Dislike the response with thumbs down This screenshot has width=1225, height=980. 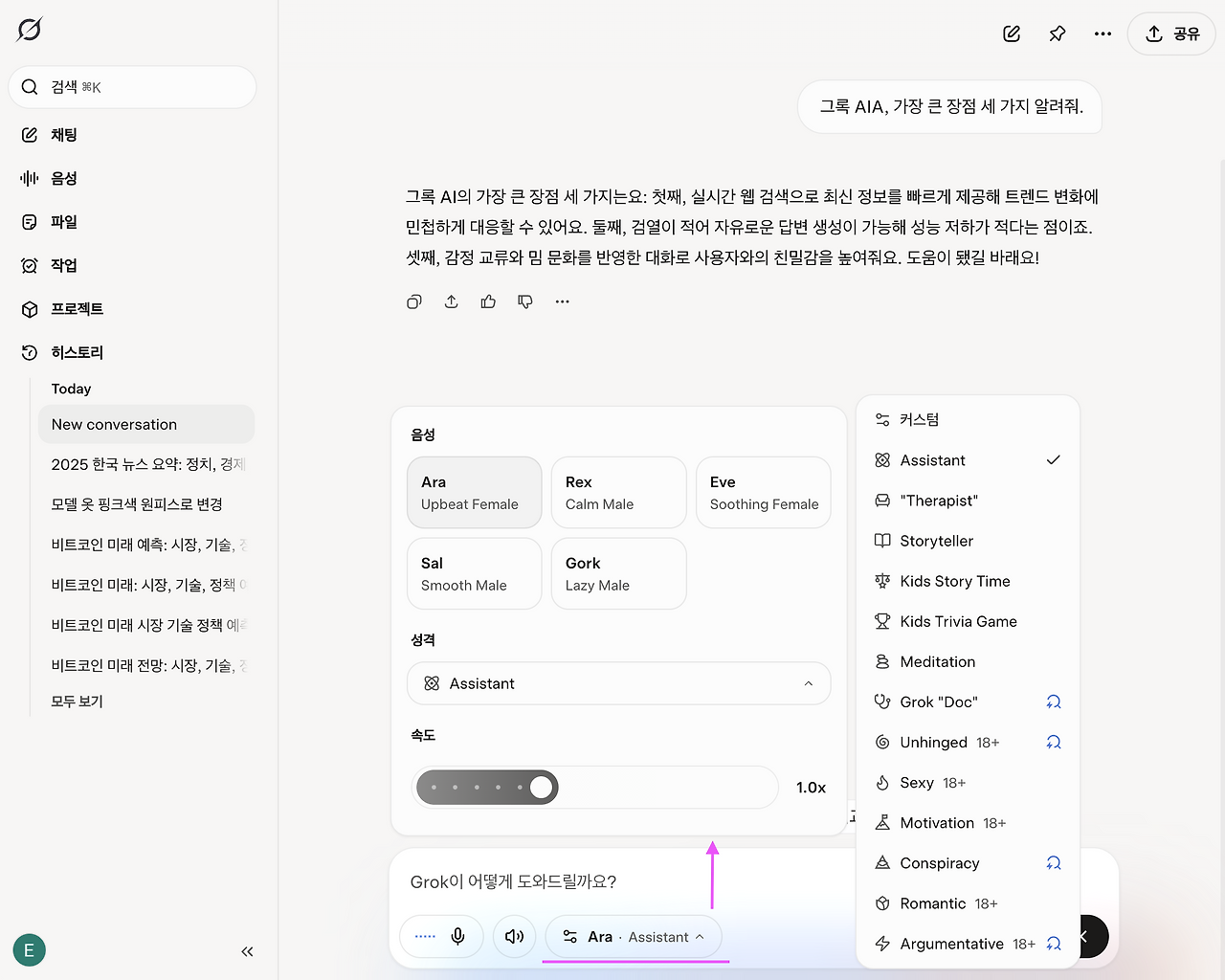pyautogui.click(x=525, y=301)
